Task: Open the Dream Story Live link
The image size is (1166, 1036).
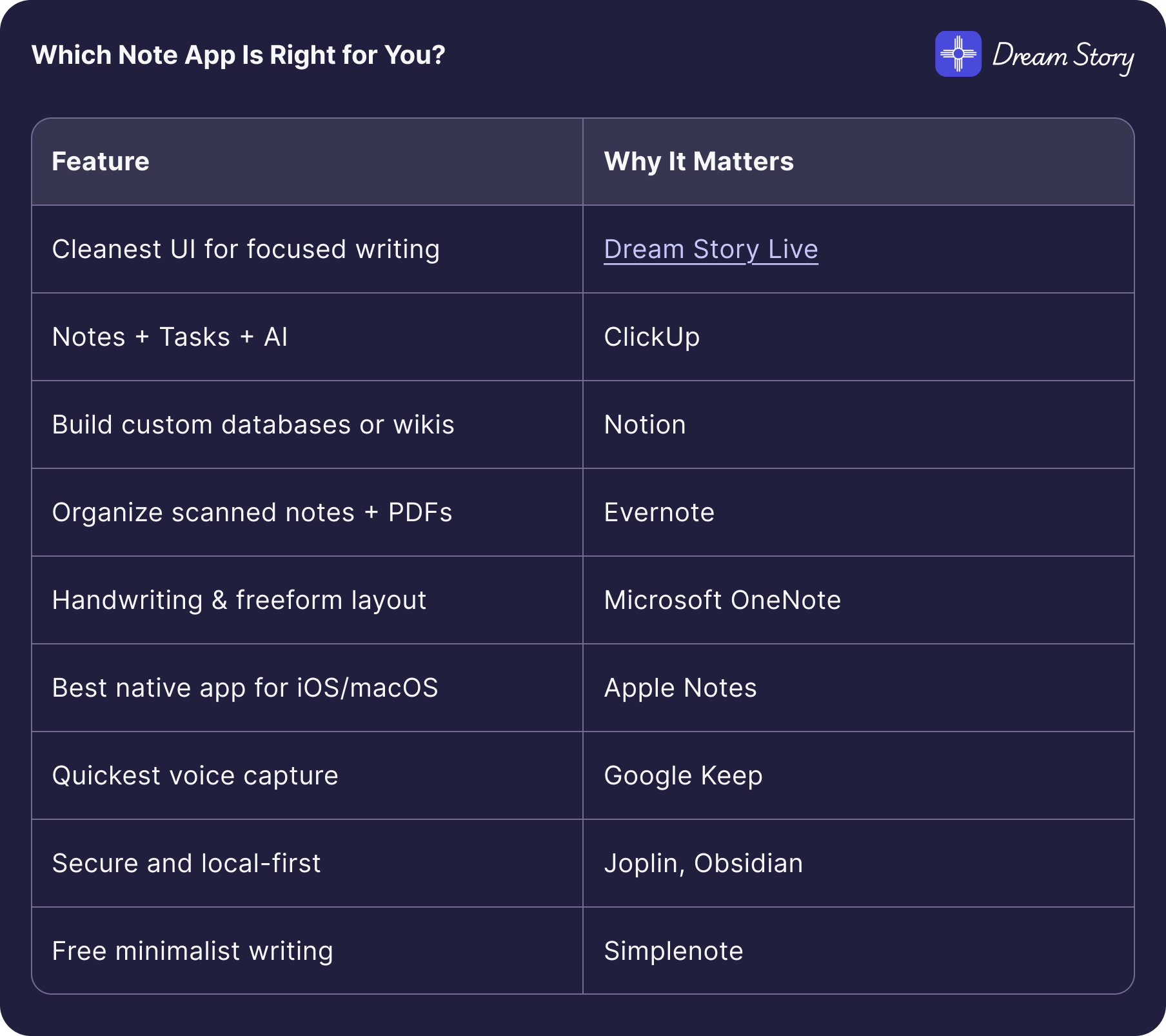Action: [x=711, y=250]
